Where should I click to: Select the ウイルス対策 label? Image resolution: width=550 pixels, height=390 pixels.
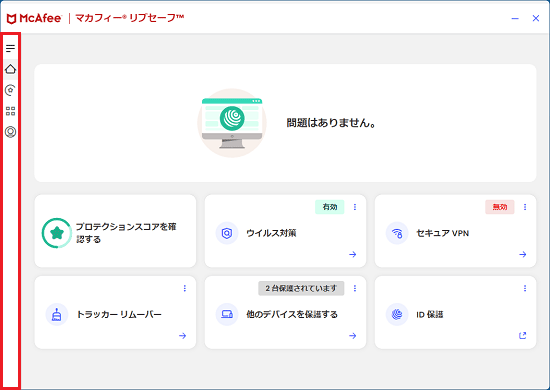[x=271, y=233]
